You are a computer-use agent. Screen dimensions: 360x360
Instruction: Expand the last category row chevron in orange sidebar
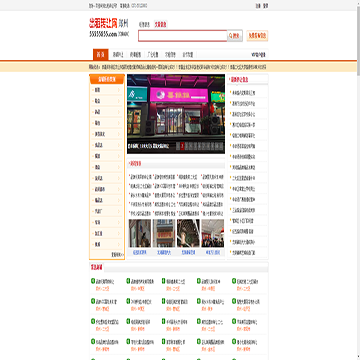tap(118, 244)
